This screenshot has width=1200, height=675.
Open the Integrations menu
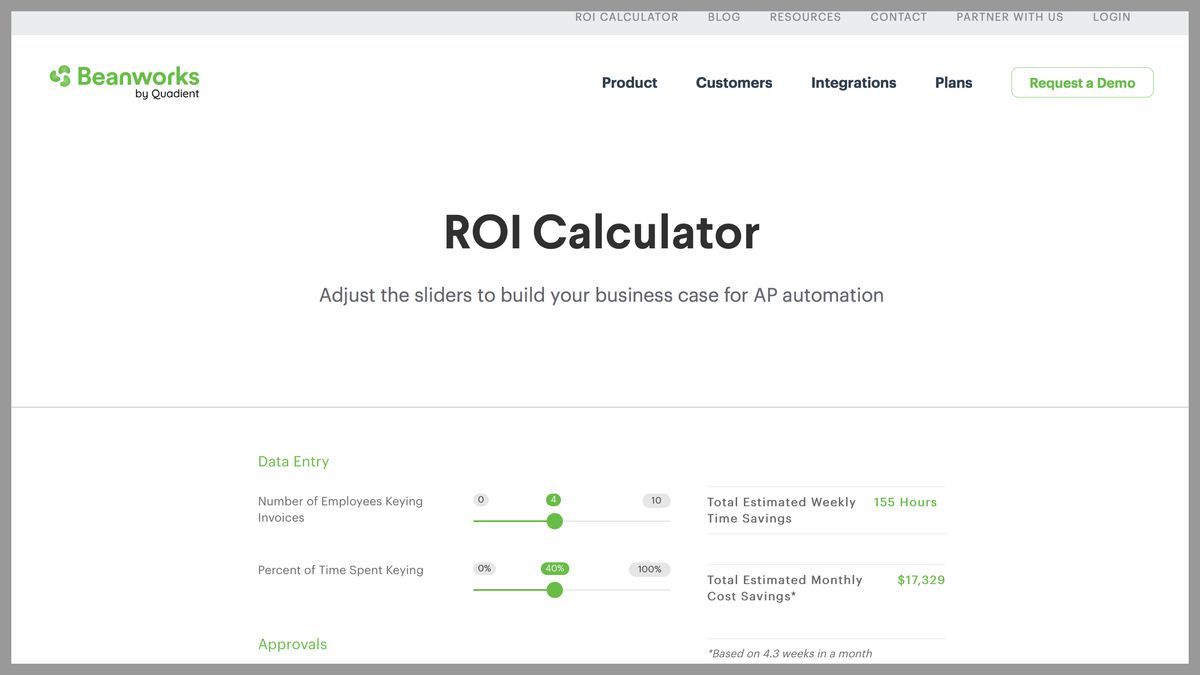[x=854, y=83]
